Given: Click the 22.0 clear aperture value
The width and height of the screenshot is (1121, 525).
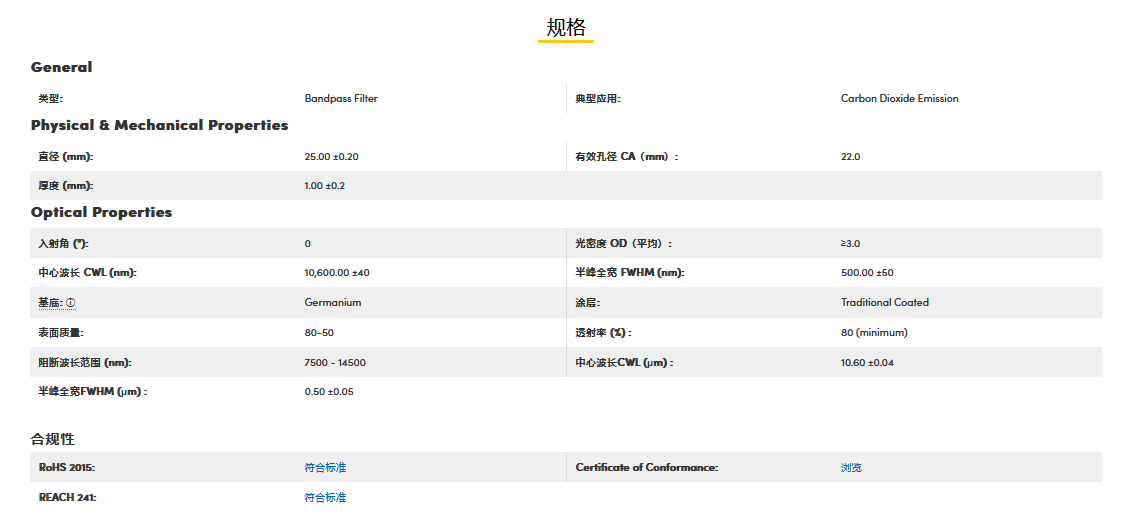Looking at the screenshot, I should 850,157.
